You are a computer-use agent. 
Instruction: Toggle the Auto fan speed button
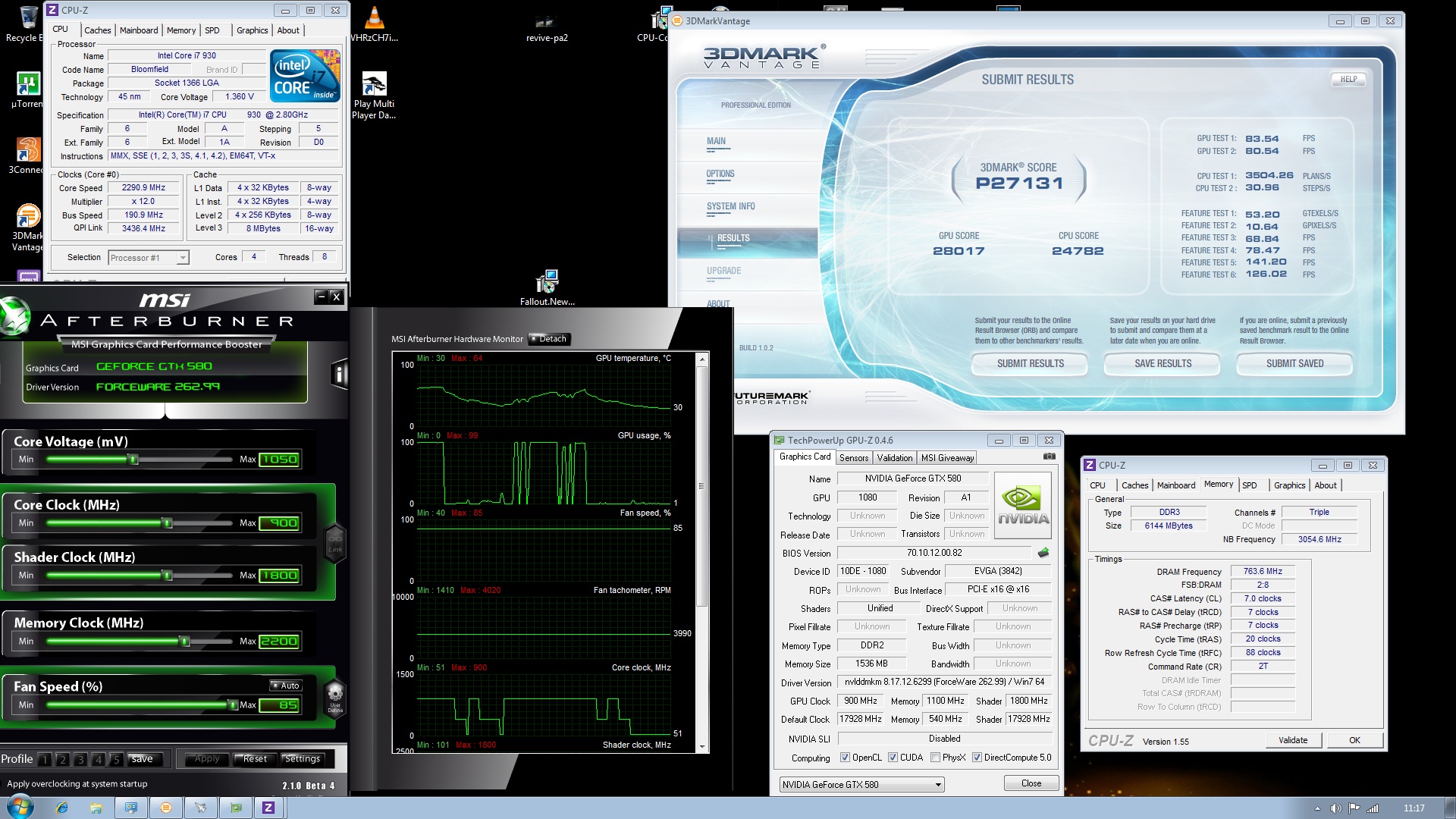coord(286,686)
